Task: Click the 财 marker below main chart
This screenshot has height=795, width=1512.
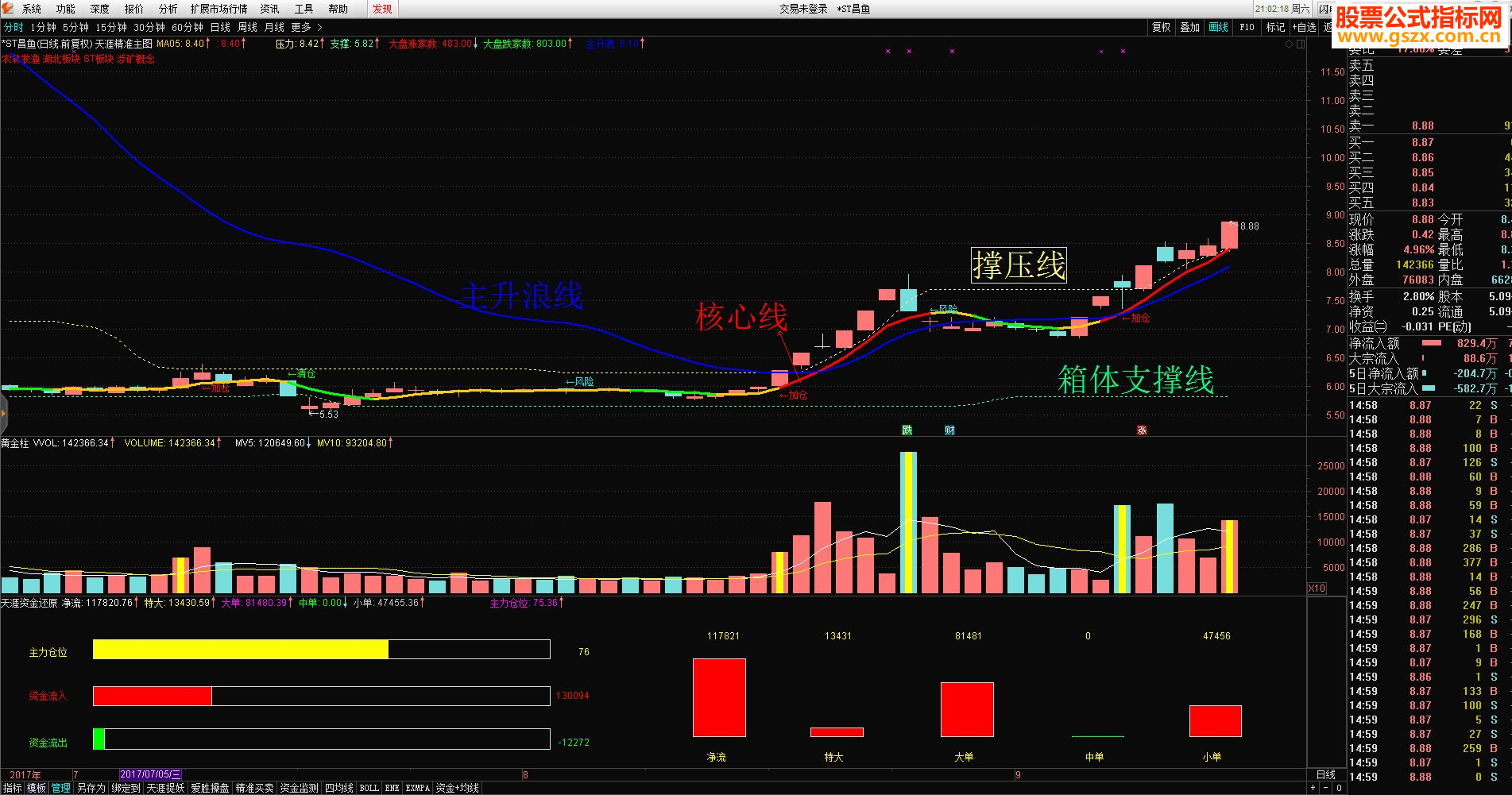Action: point(949,430)
